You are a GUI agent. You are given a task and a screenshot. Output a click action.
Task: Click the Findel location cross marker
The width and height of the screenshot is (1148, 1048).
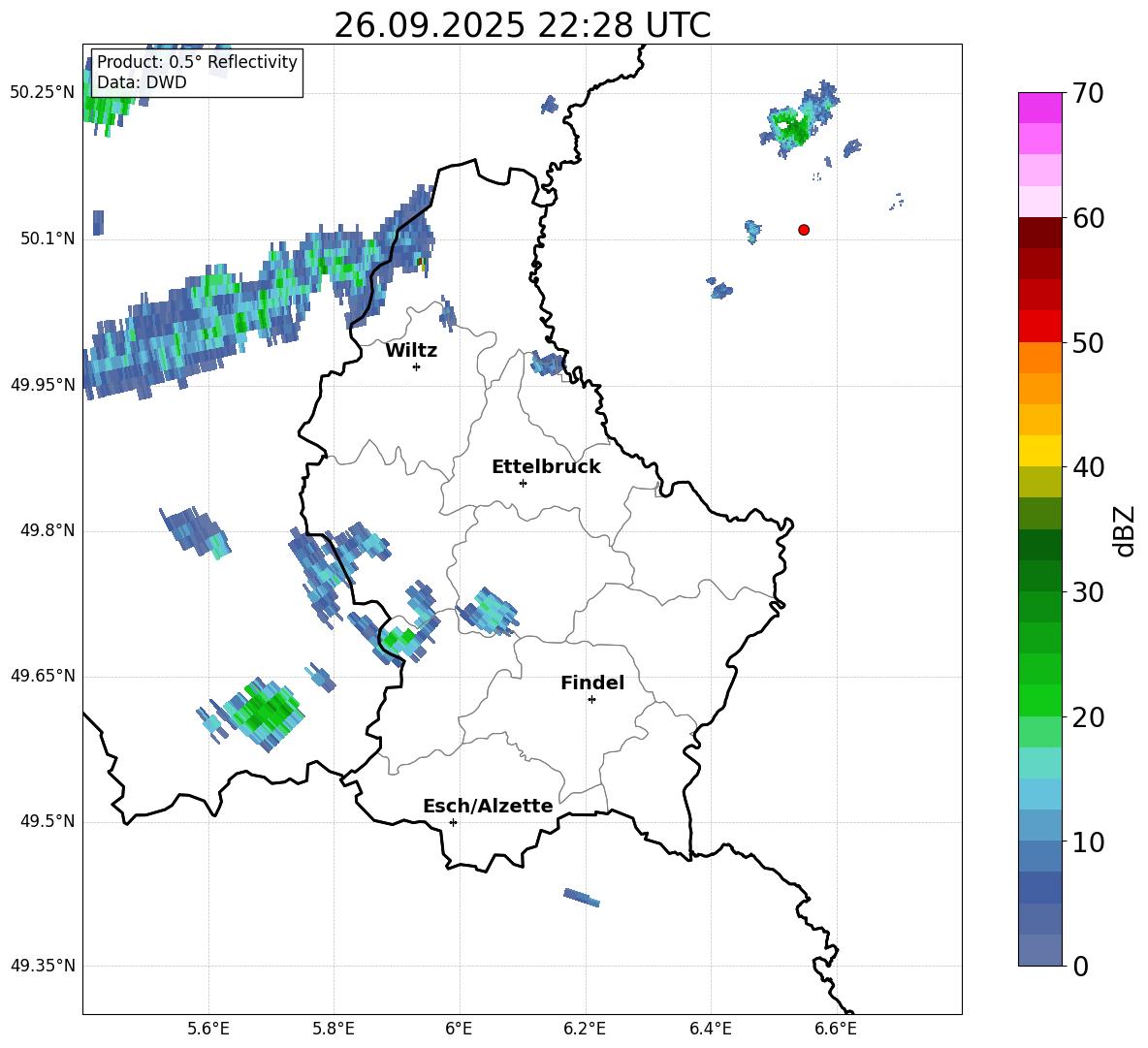[591, 700]
